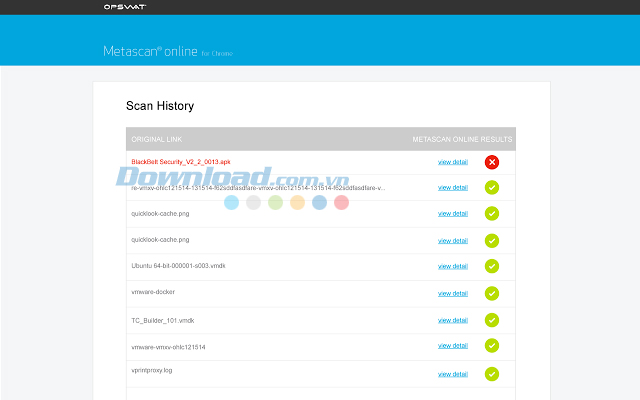Select the vmware-docker file name
Screen dimensions: 640x400
[x=153, y=292]
